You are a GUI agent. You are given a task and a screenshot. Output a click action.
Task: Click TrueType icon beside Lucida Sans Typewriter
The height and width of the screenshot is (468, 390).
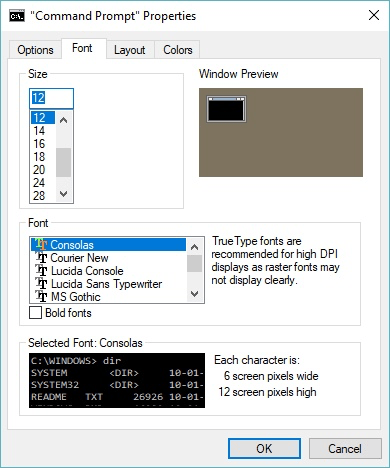click(42, 284)
